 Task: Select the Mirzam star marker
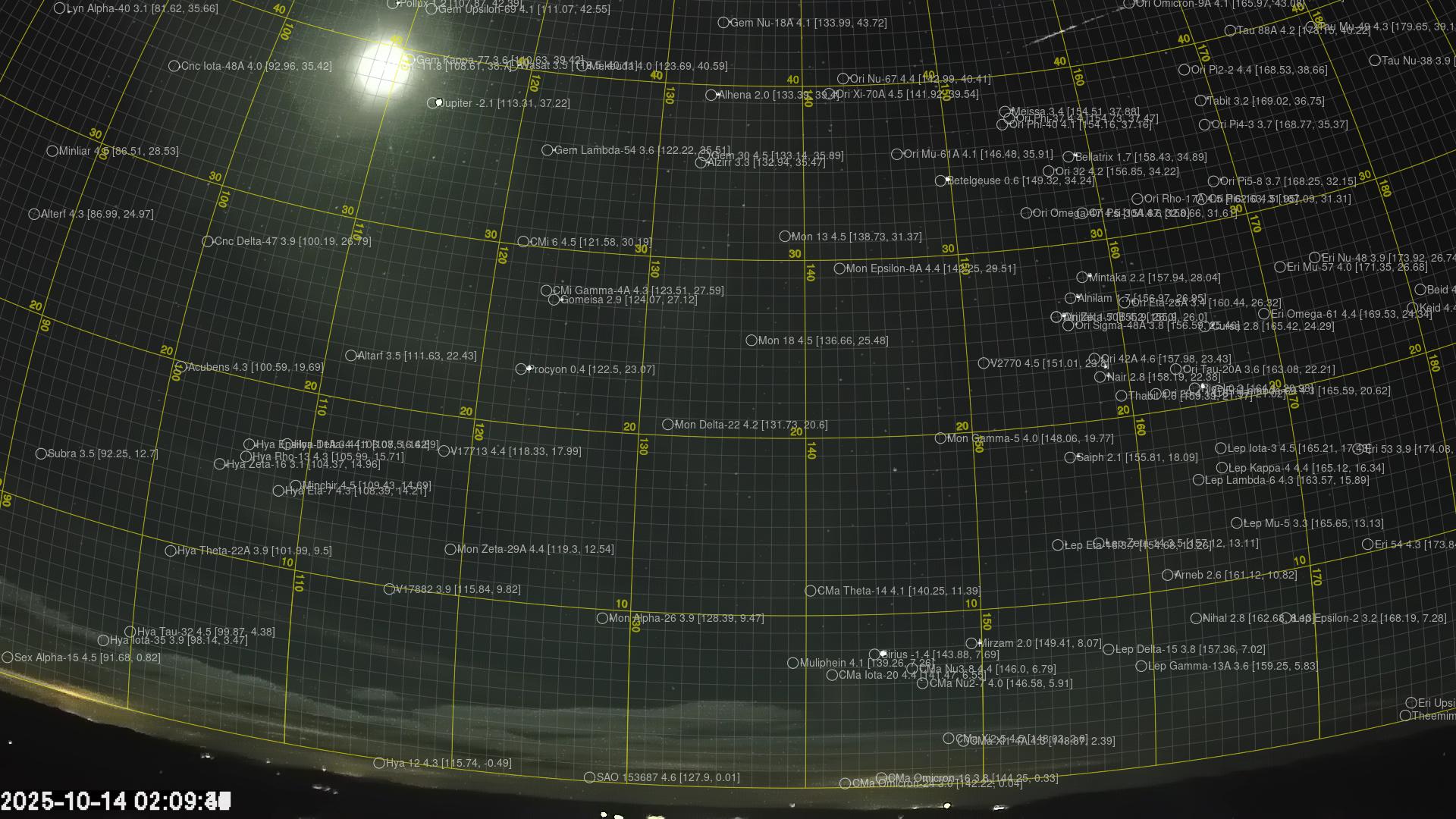tap(971, 644)
